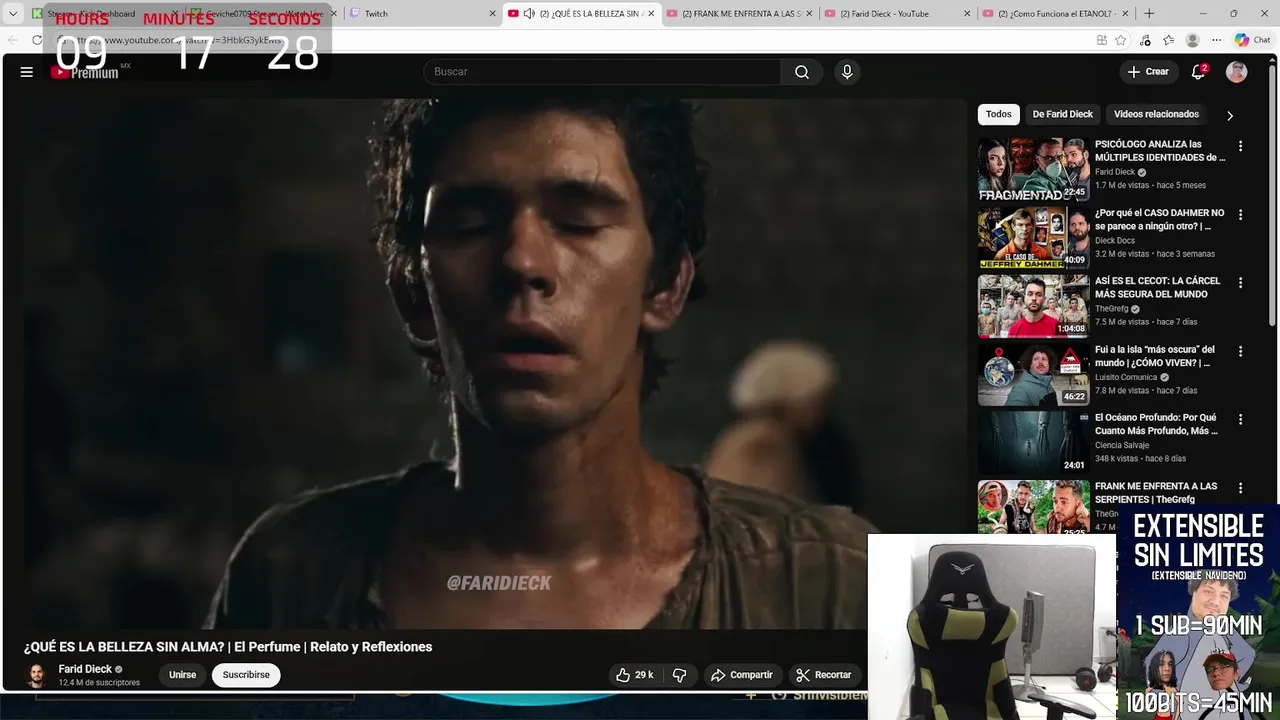Screen dimensions: 1280x720
Task: Open the Por qué el CASO DAHMER title
Action: click(1159, 219)
